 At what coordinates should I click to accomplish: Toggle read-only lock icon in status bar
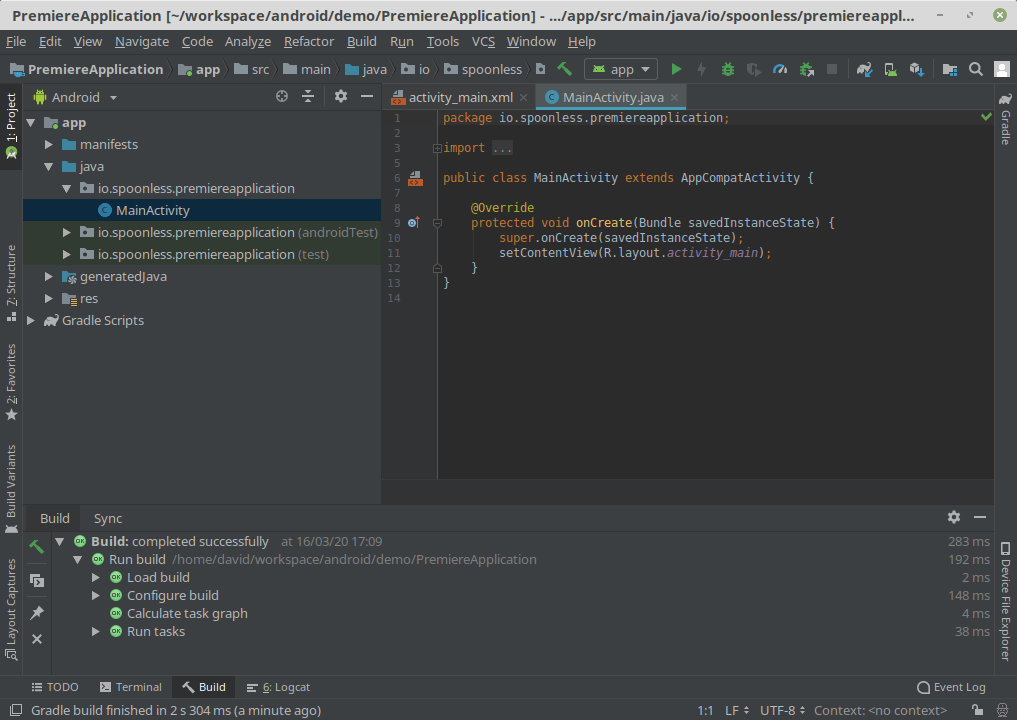(977, 710)
